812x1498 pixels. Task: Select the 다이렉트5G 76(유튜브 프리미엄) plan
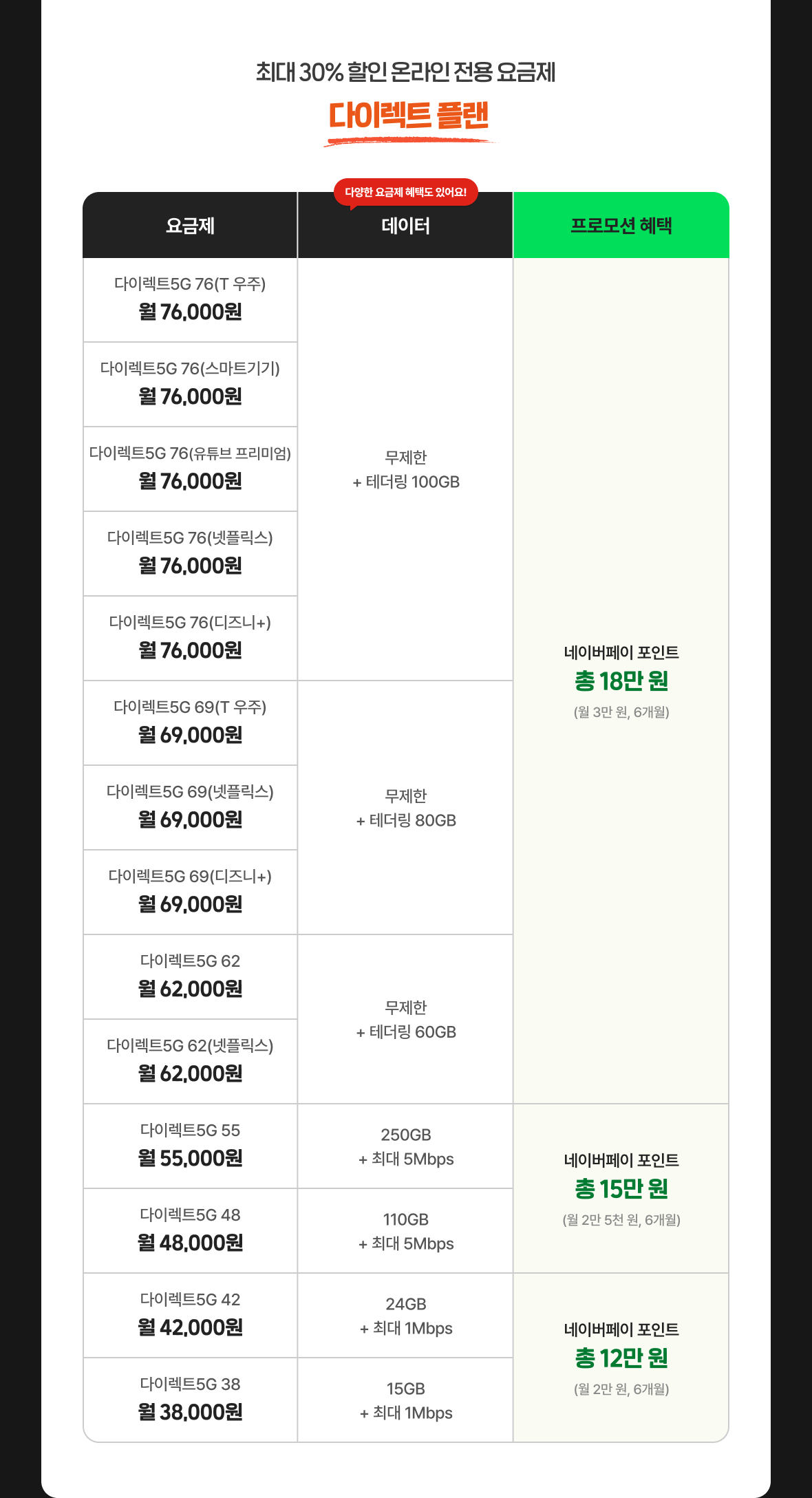(190, 469)
